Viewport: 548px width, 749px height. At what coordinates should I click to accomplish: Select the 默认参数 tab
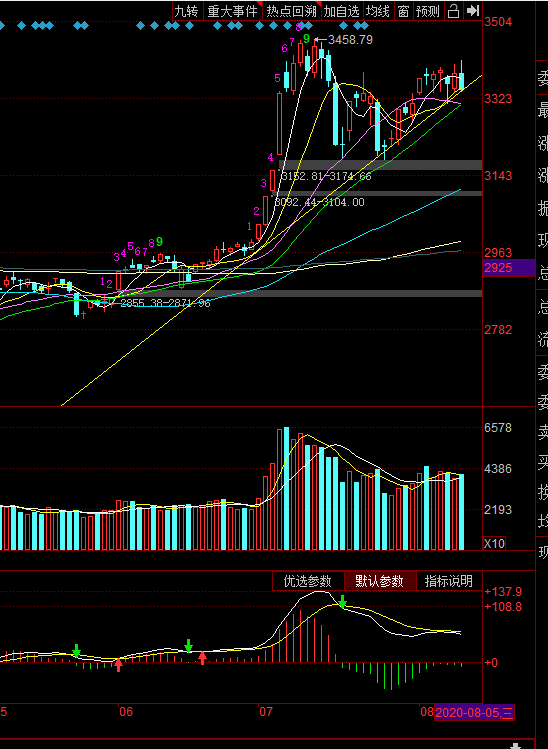[x=380, y=581]
